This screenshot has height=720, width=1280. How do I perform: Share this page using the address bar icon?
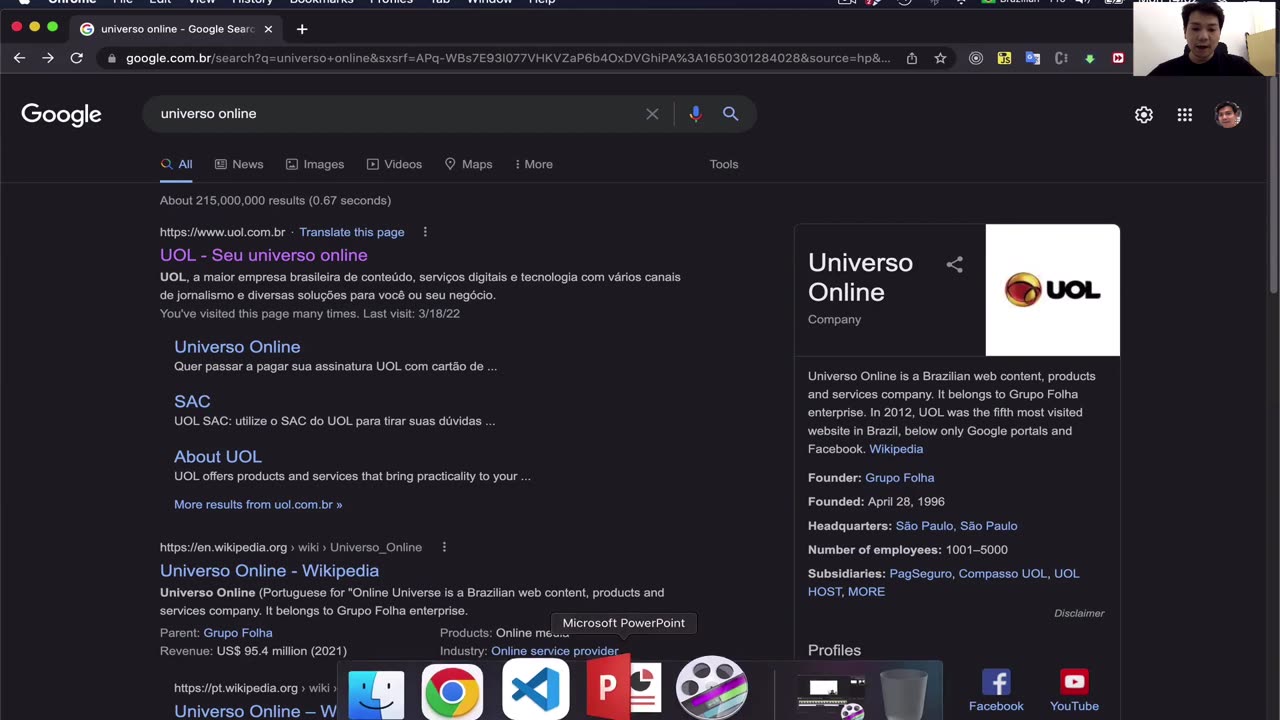click(912, 58)
